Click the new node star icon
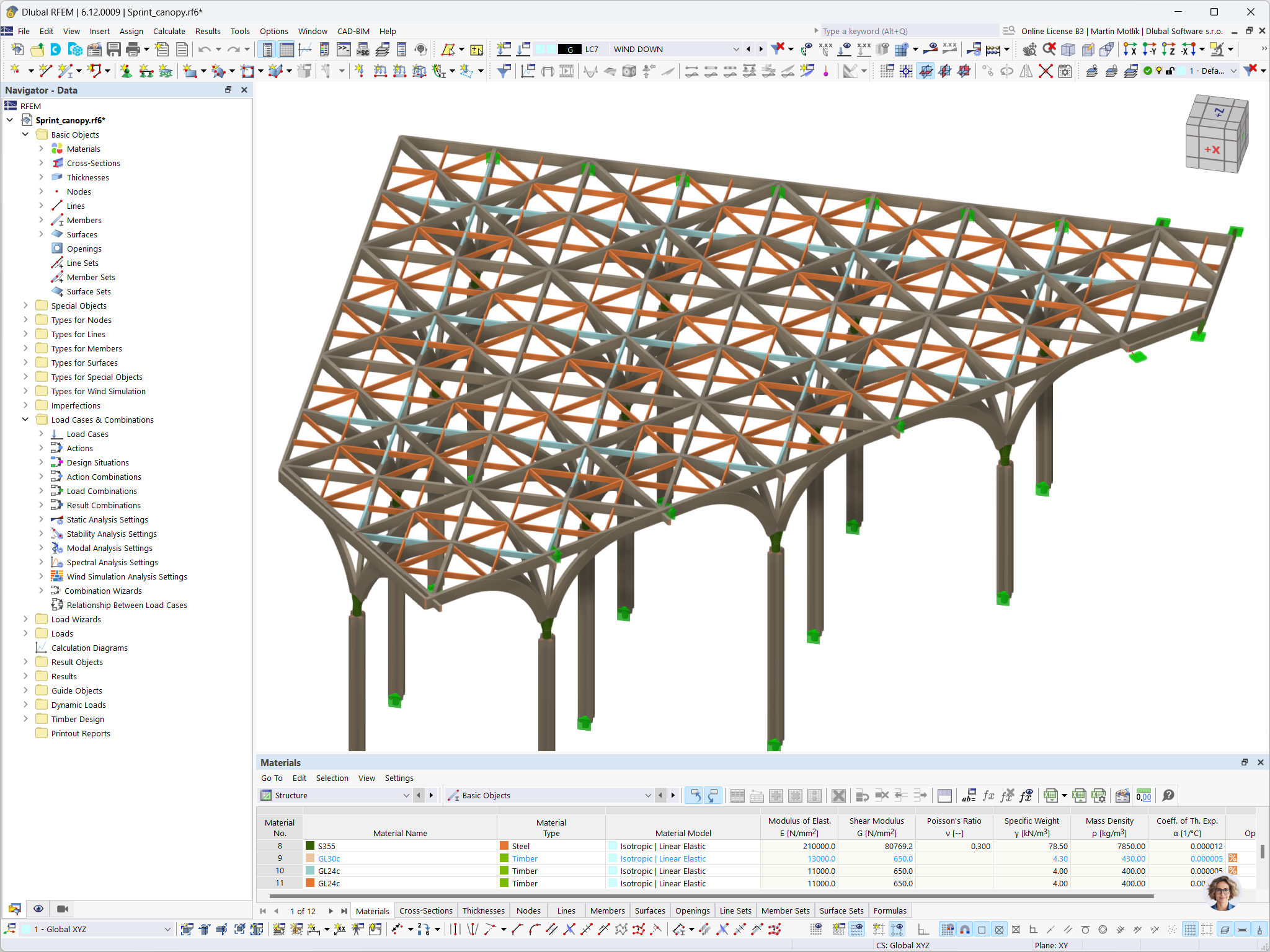This screenshot has width=1270, height=952. tap(15, 71)
